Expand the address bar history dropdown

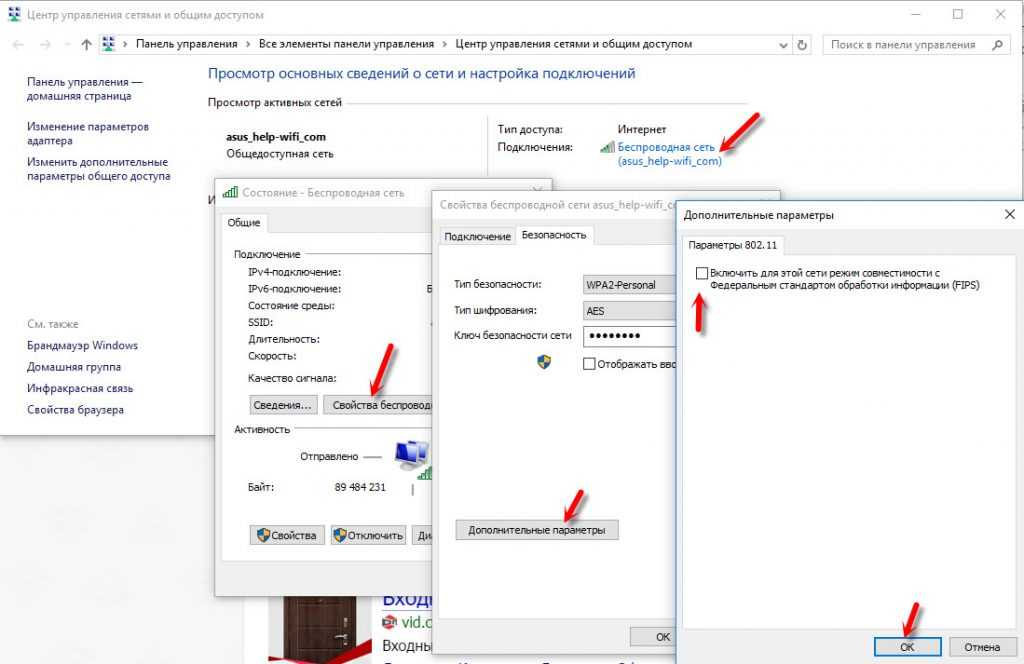781,45
